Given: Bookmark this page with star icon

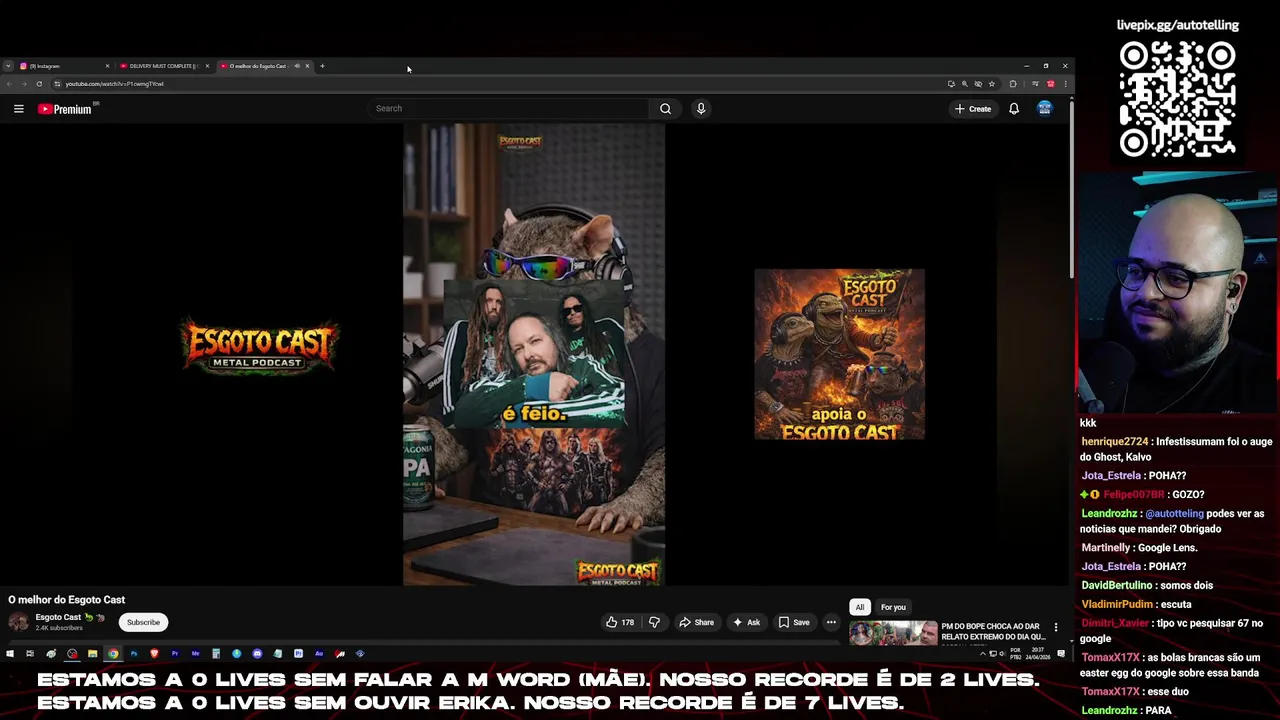Looking at the screenshot, I should (992, 84).
